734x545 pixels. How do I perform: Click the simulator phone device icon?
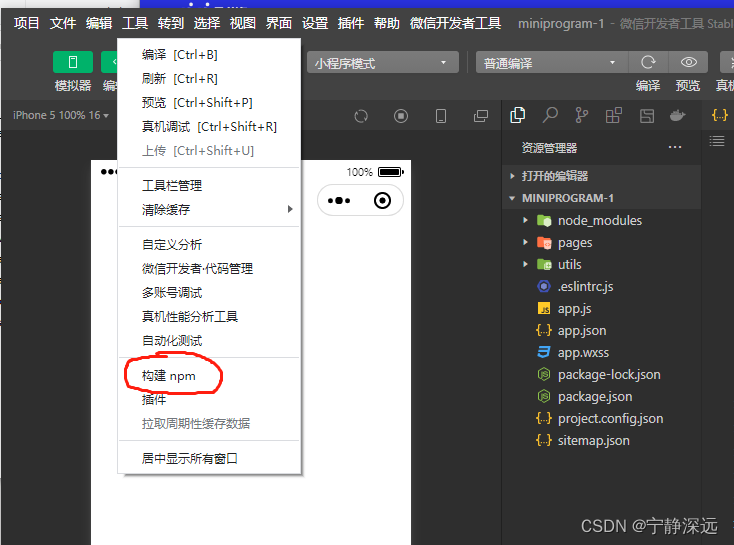pos(440,116)
